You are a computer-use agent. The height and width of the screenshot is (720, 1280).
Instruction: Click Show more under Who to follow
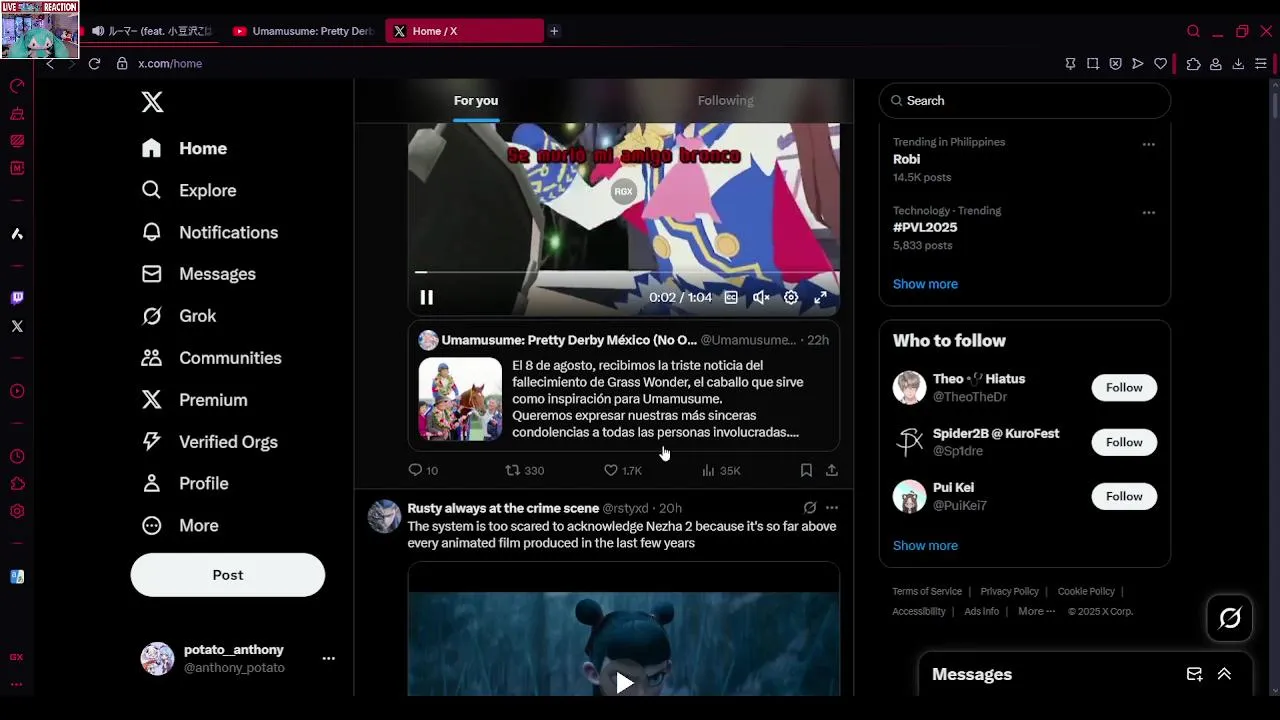(925, 546)
